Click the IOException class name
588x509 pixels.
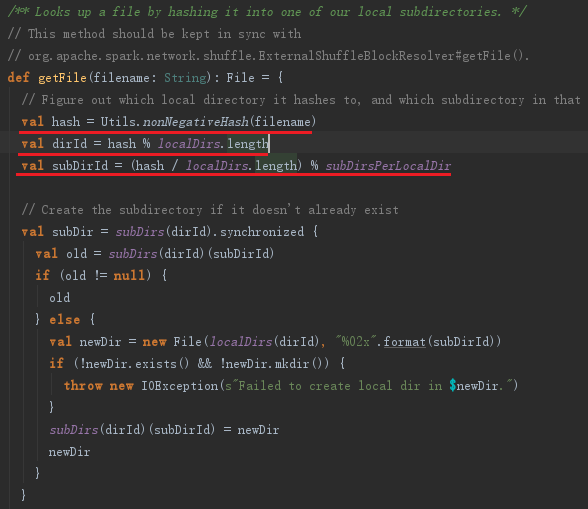(179, 386)
